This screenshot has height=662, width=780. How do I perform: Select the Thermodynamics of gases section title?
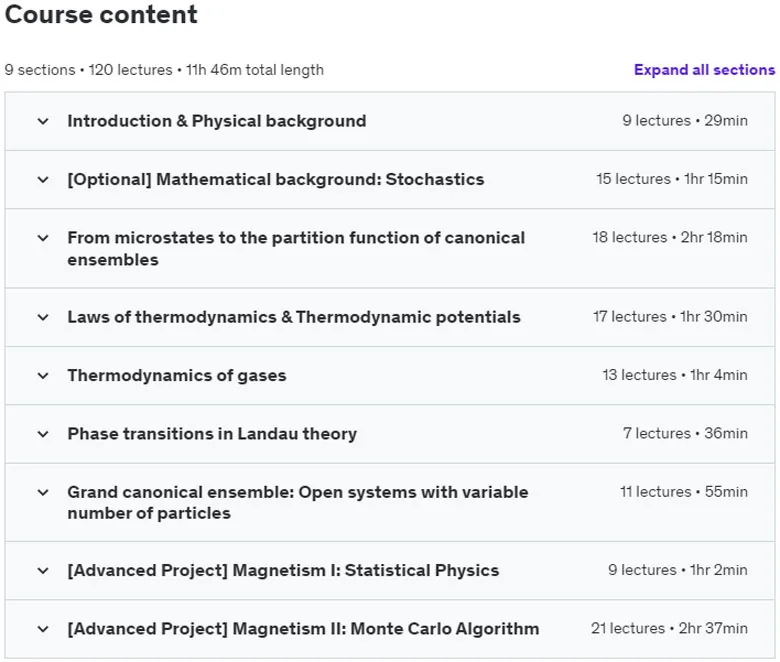point(177,376)
